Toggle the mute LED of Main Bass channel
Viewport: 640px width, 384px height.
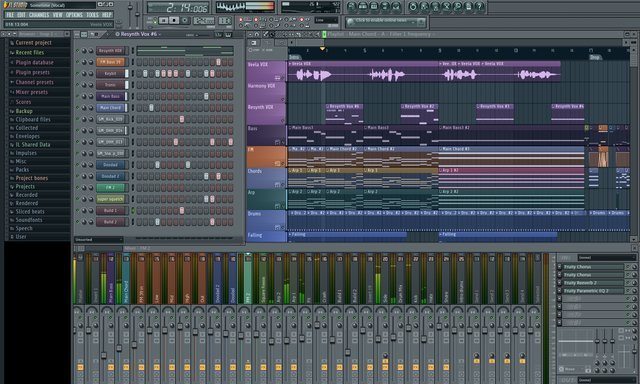coord(78,96)
